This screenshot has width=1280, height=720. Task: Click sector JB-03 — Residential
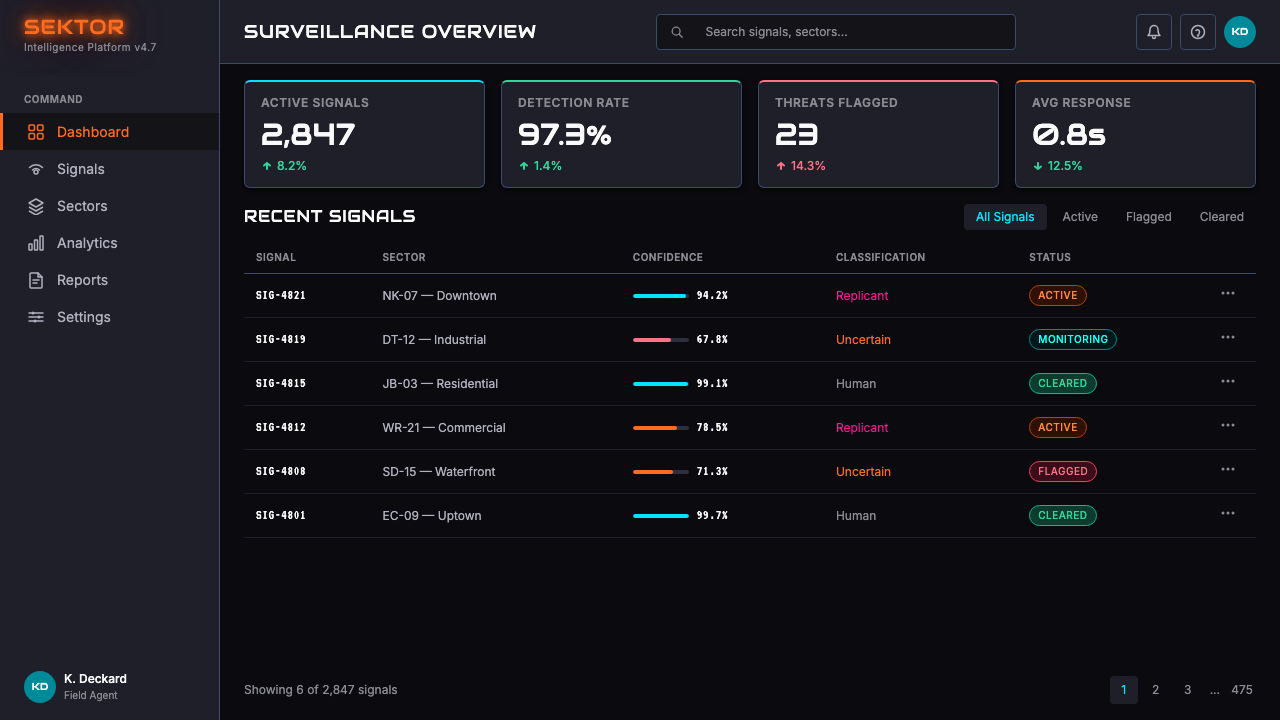pyautogui.click(x=440, y=384)
